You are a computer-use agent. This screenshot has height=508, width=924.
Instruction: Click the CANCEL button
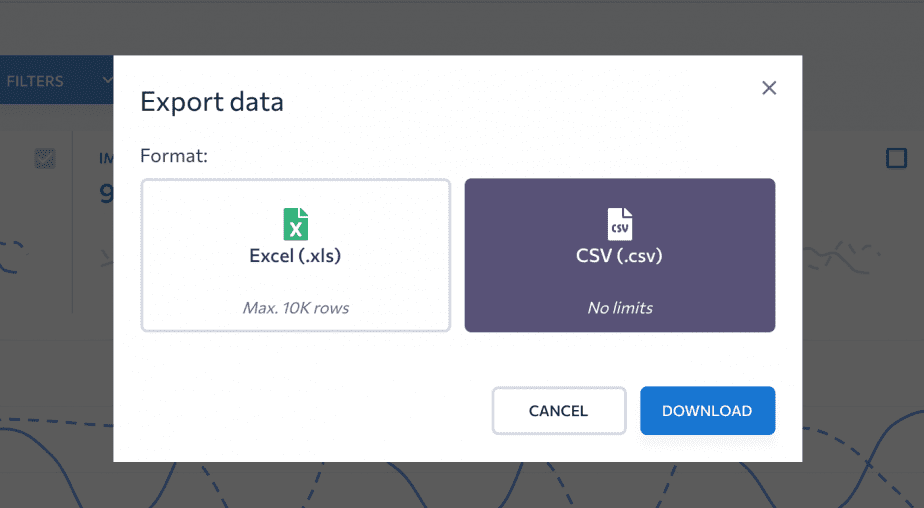coord(559,411)
